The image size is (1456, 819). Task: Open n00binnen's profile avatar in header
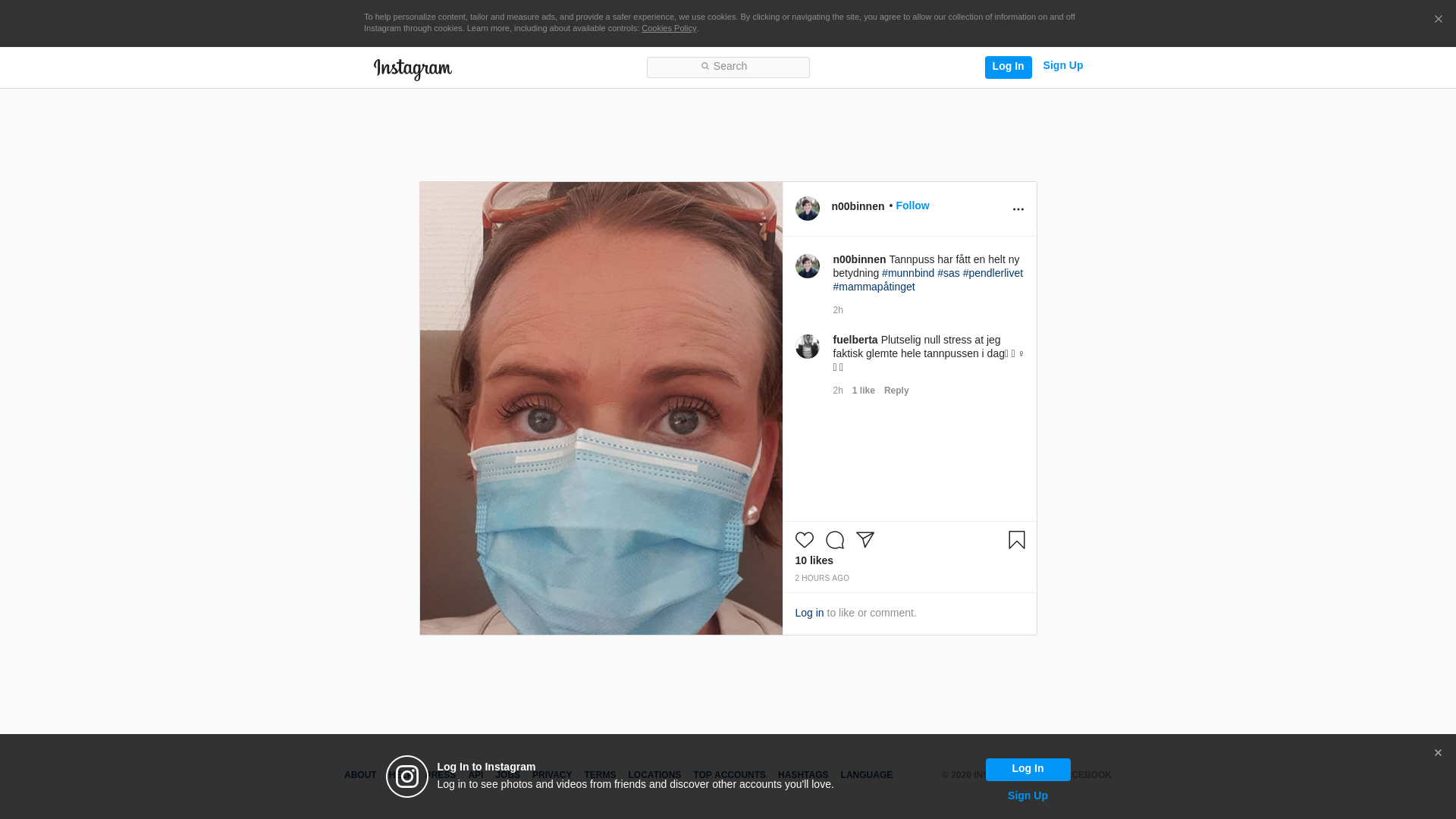[807, 209]
